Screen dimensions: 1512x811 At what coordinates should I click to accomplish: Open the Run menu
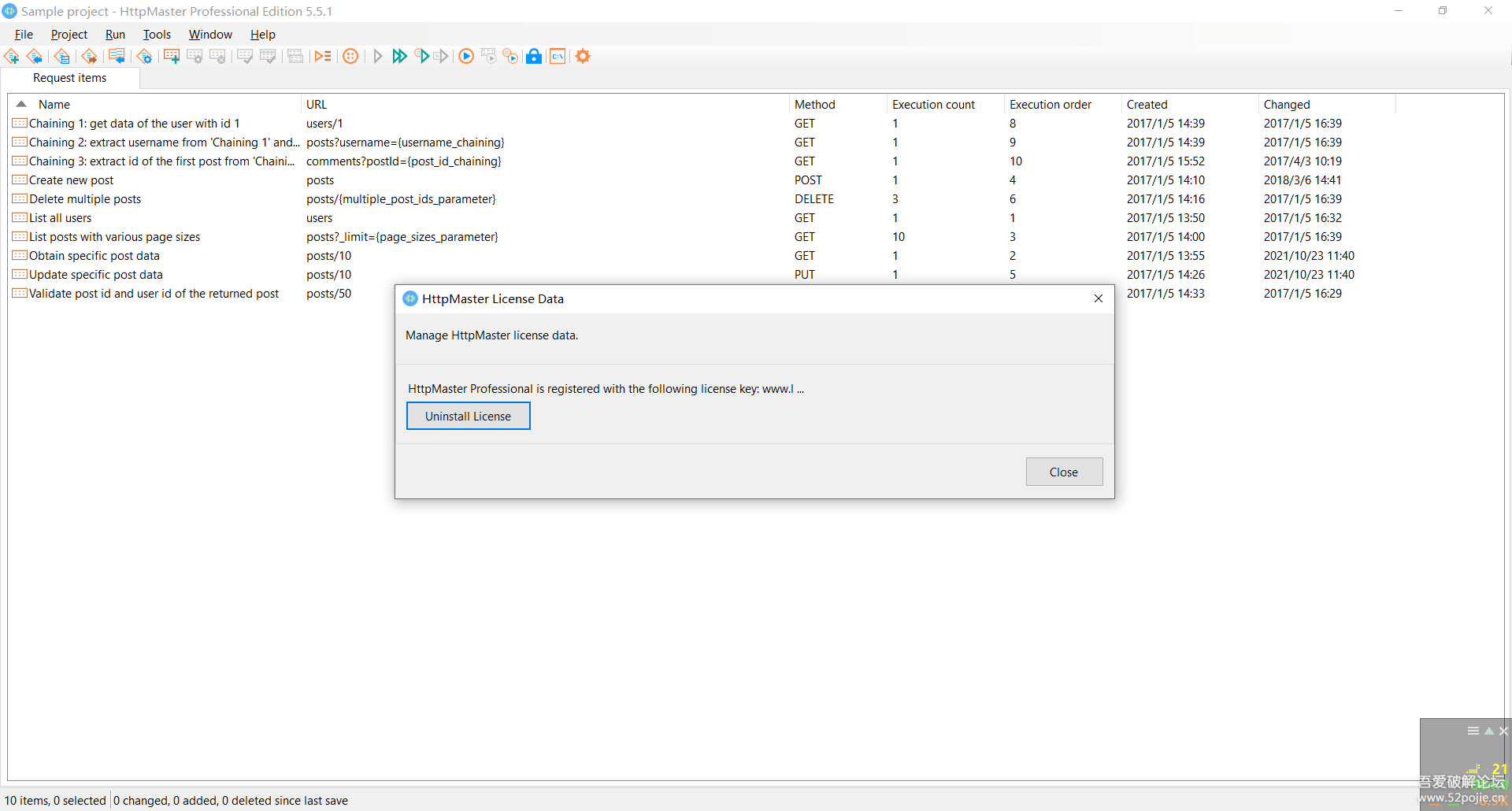click(115, 35)
